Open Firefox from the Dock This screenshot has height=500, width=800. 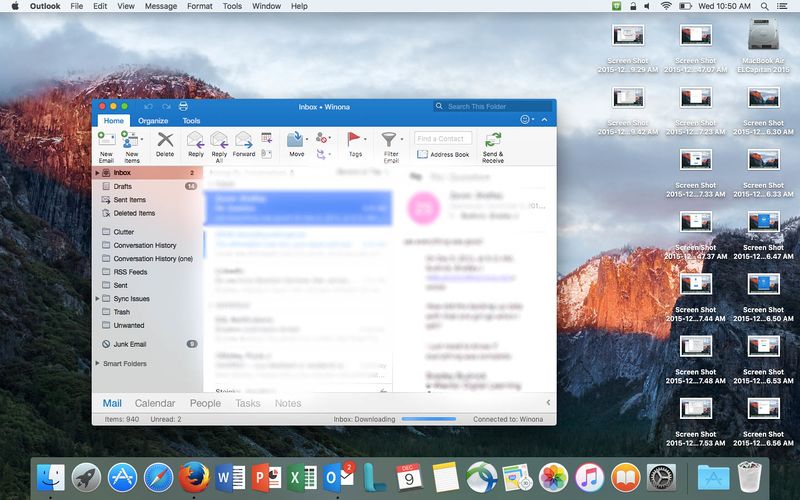tap(190, 476)
